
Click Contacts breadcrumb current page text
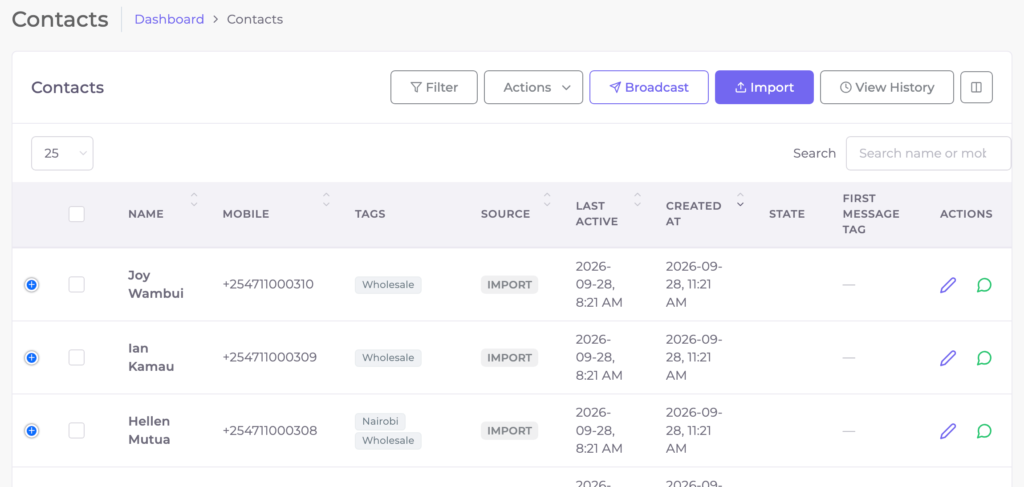point(255,20)
